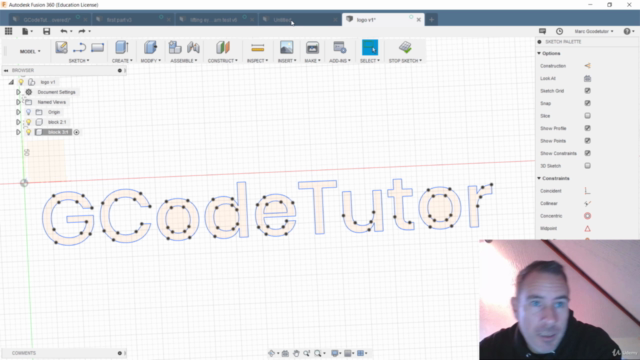The width and height of the screenshot is (640, 360).
Task: Collapse the logo v1 root node
Action: [11, 82]
